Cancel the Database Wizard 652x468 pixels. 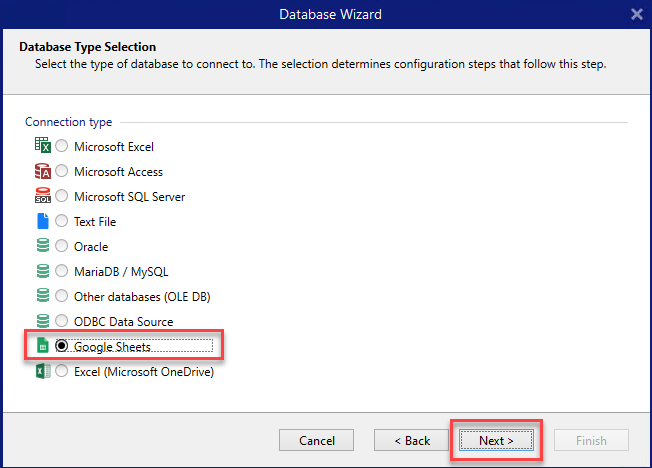316,440
